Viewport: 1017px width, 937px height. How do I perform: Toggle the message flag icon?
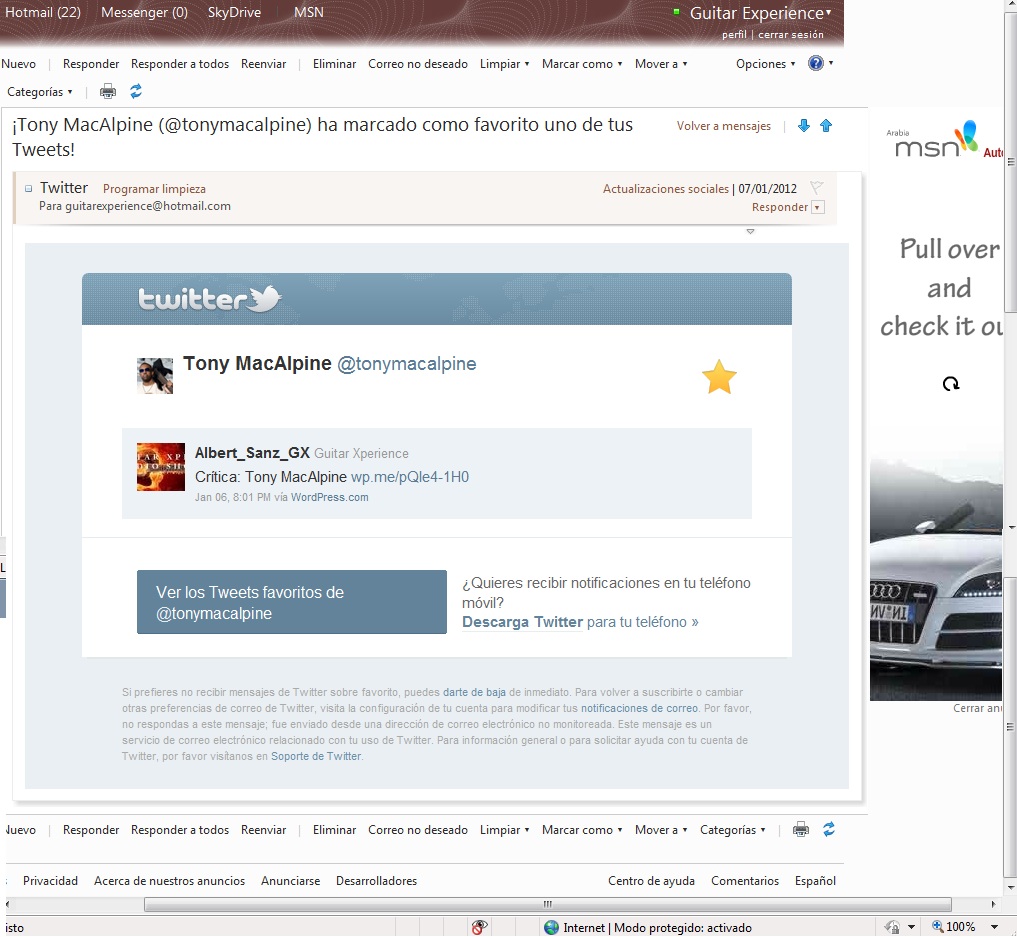coord(816,188)
